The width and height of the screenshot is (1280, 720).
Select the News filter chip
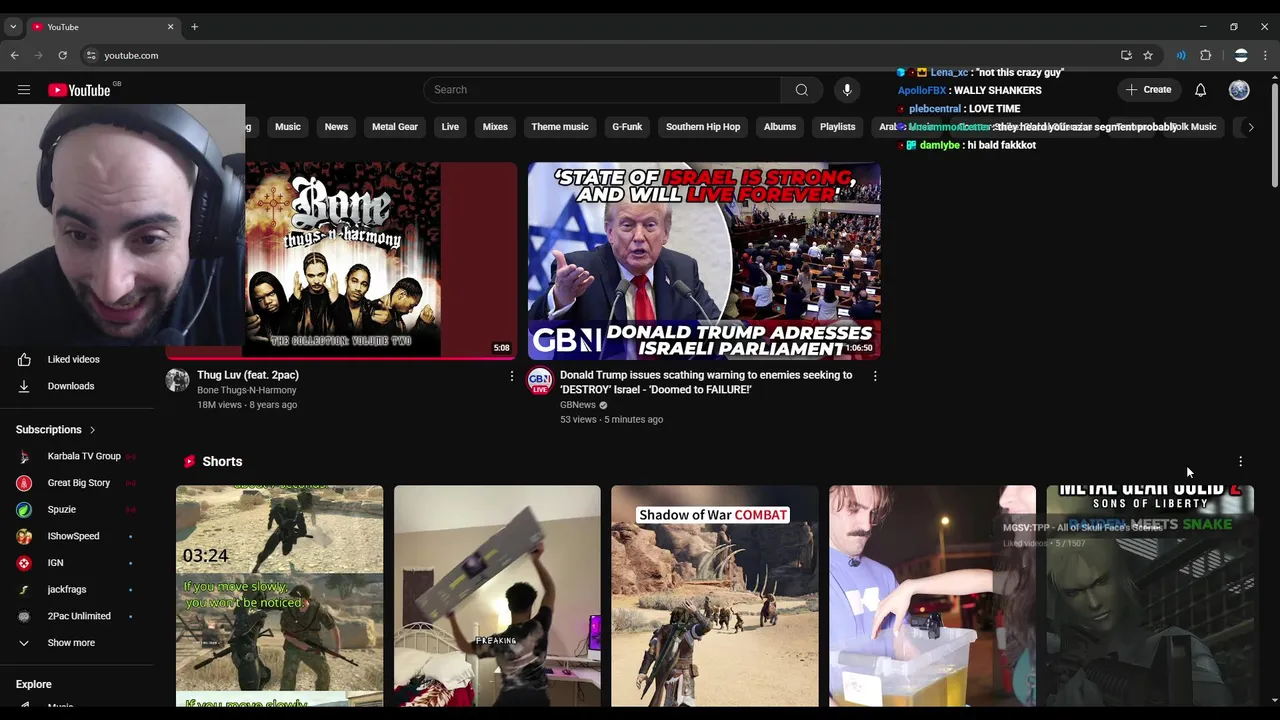336,127
